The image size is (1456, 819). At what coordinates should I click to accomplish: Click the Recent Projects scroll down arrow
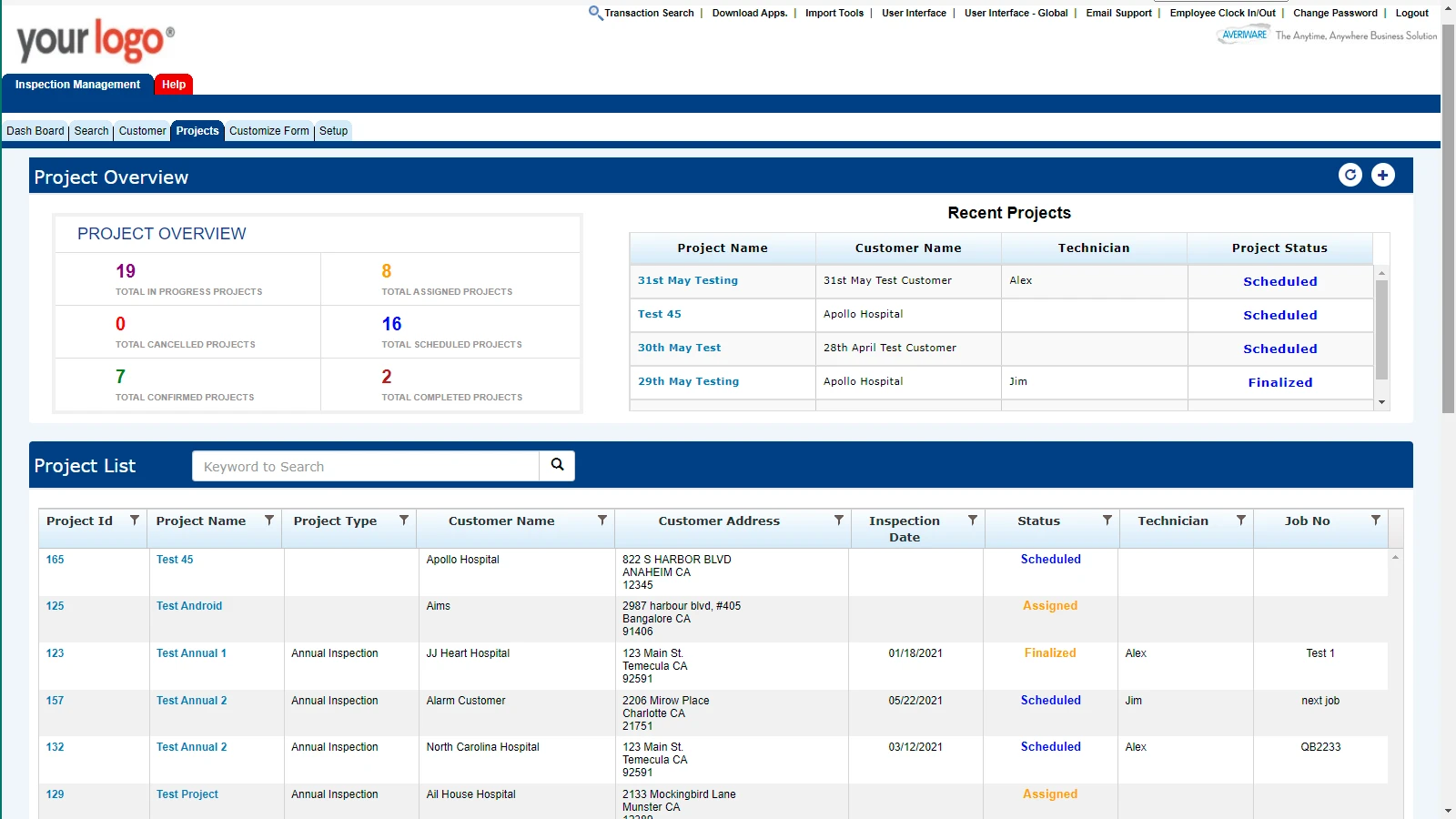click(x=1381, y=402)
